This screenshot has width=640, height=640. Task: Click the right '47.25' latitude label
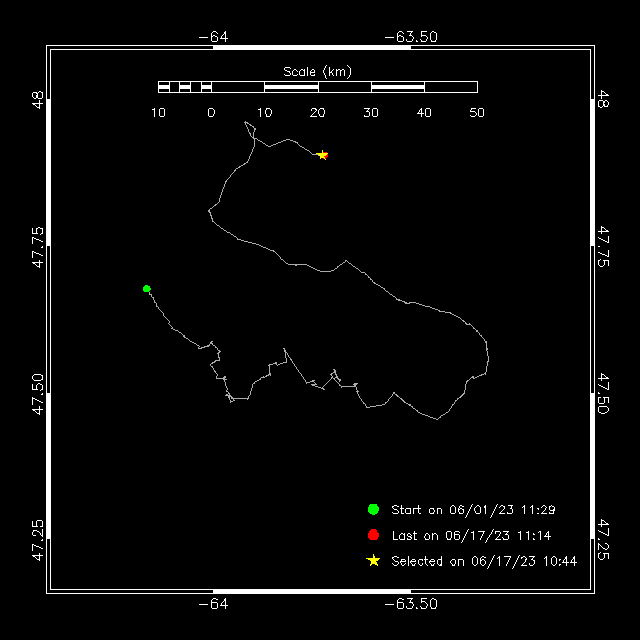pyautogui.click(x=603, y=539)
